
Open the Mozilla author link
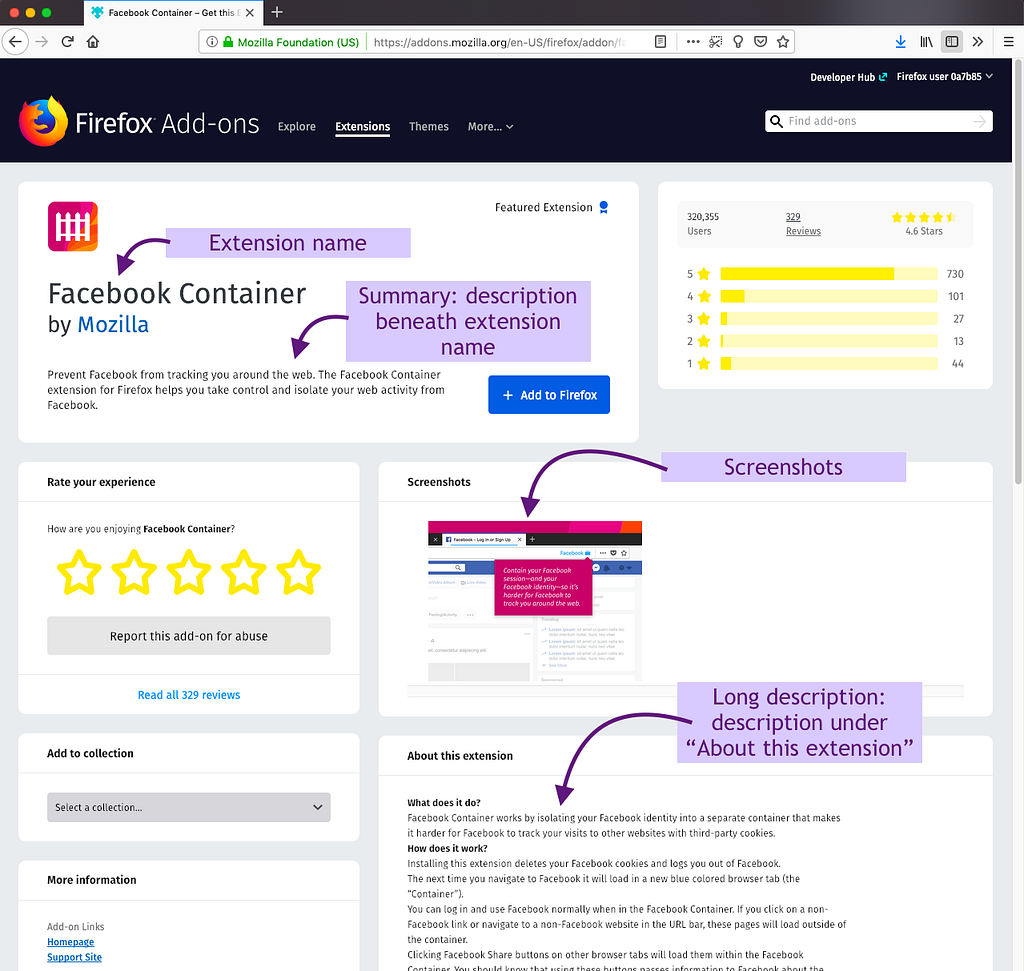113,325
